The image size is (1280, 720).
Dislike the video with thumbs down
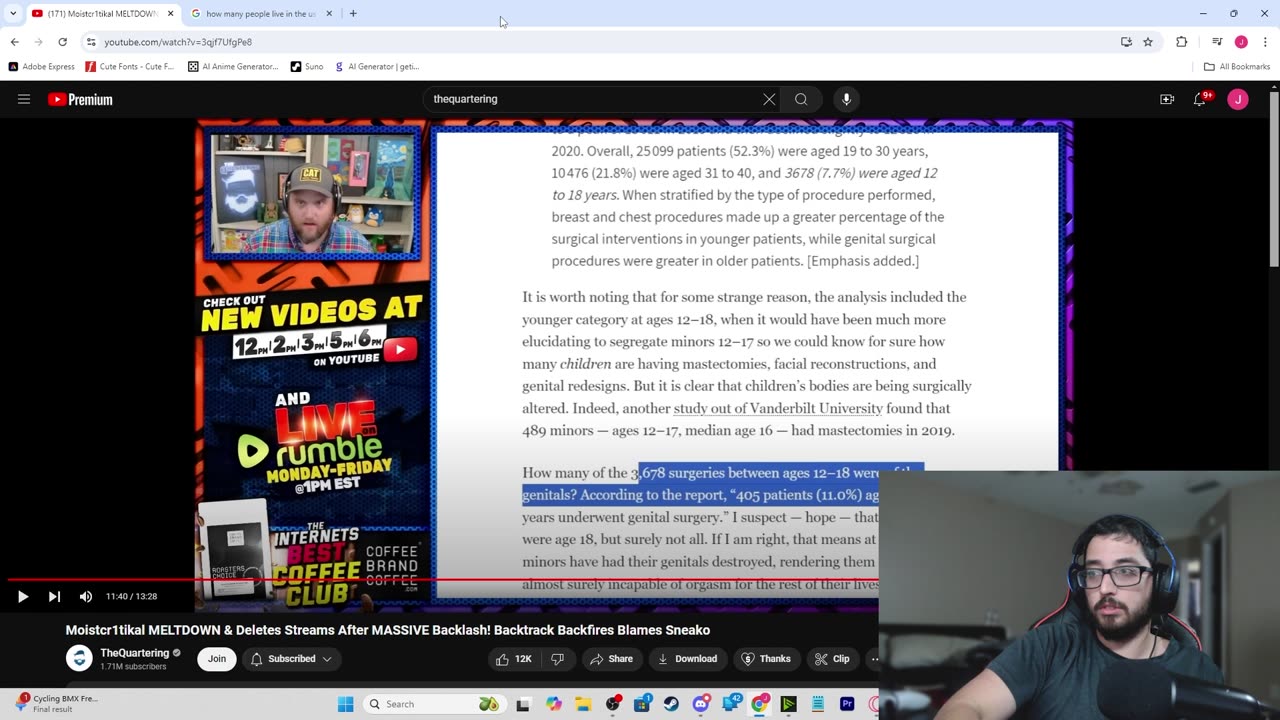point(558,659)
